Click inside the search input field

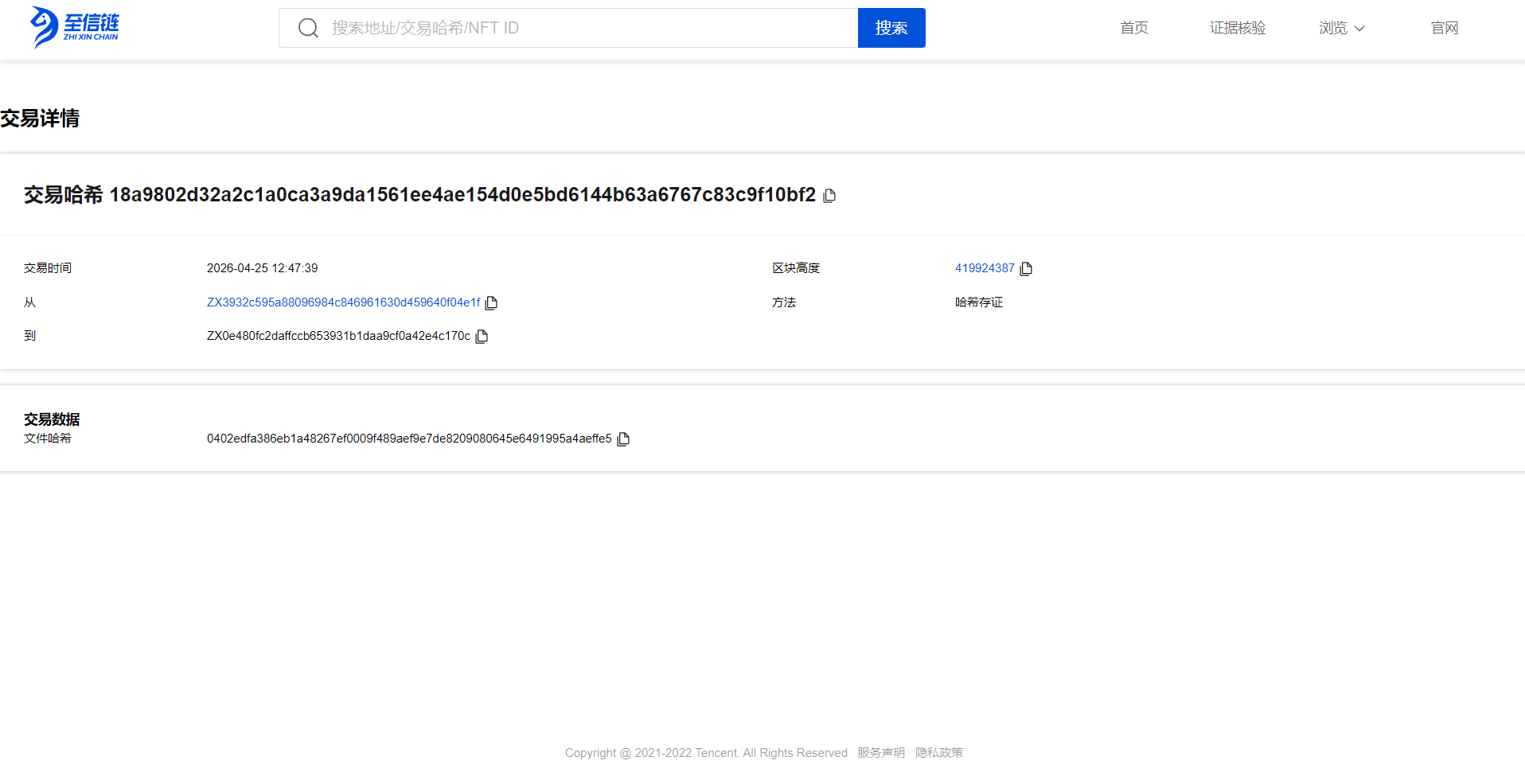pyautogui.click(x=557, y=27)
